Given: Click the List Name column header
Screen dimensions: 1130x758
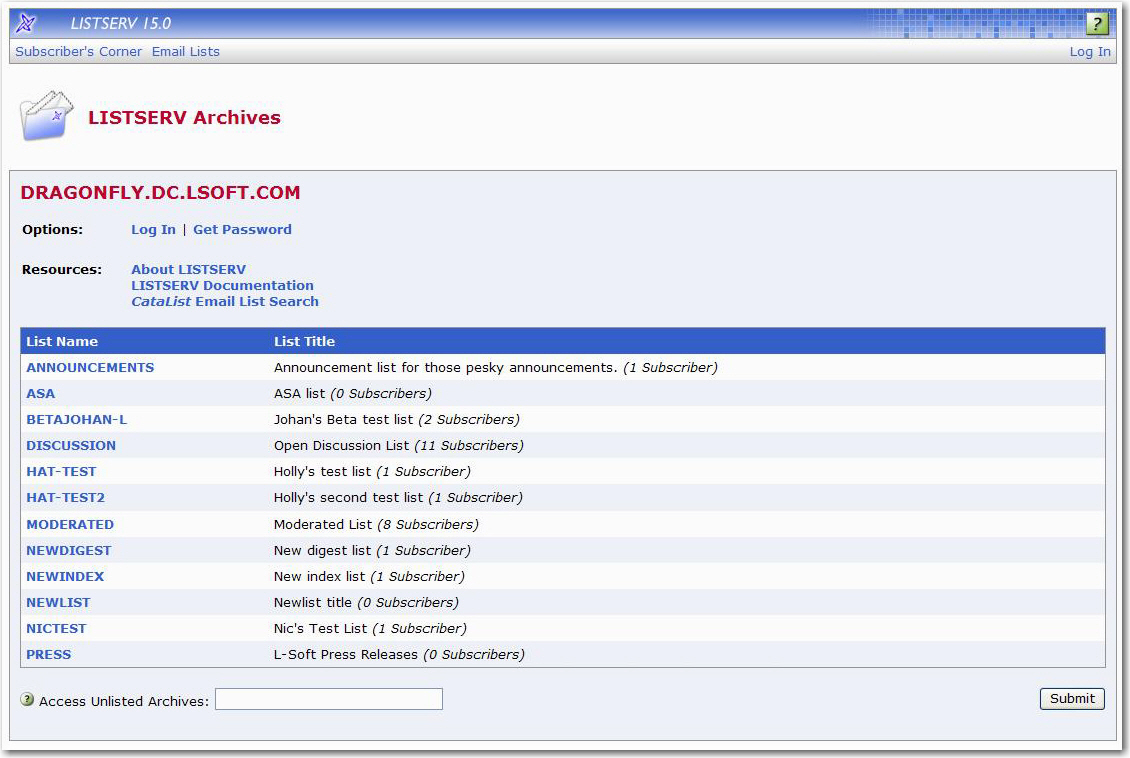Looking at the screenshot, I should click(62, 342).
